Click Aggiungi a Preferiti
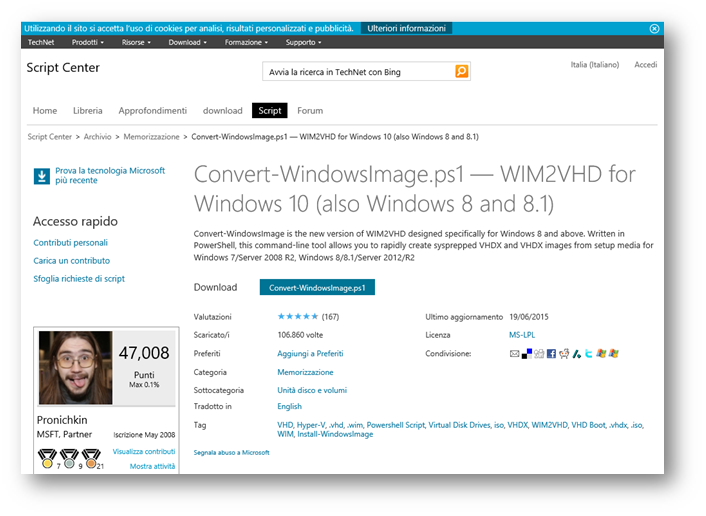This screenshot has width=706, height=516. coord(310,354)
